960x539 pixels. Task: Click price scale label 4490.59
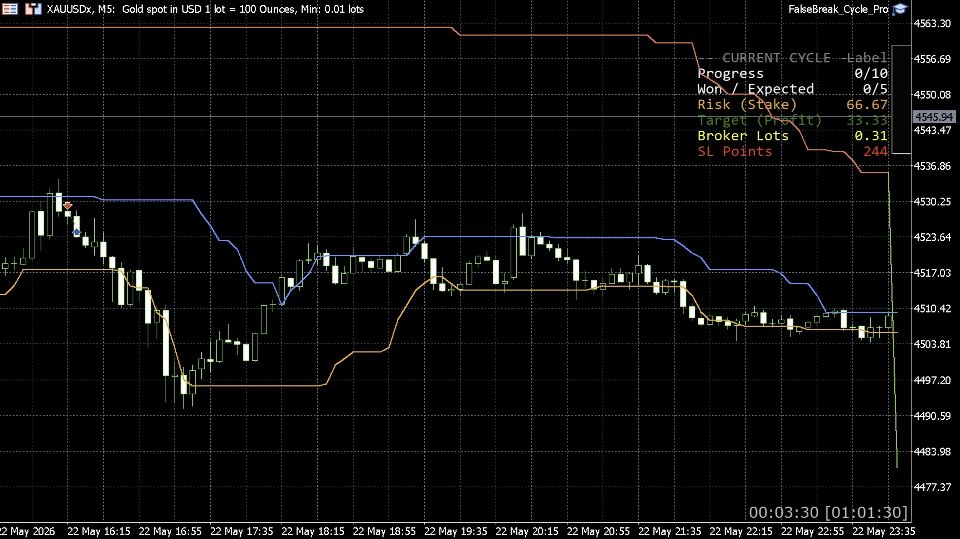932,415
